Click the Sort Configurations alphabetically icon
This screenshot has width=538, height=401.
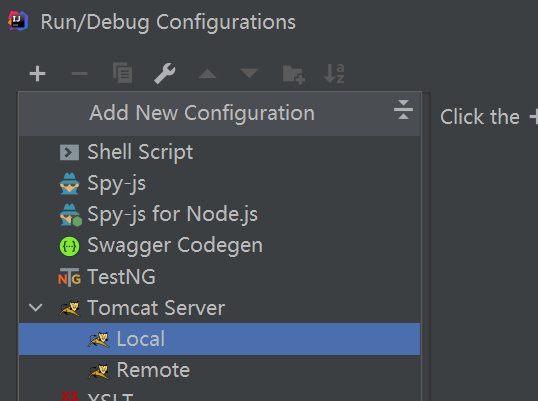[335, 73]
